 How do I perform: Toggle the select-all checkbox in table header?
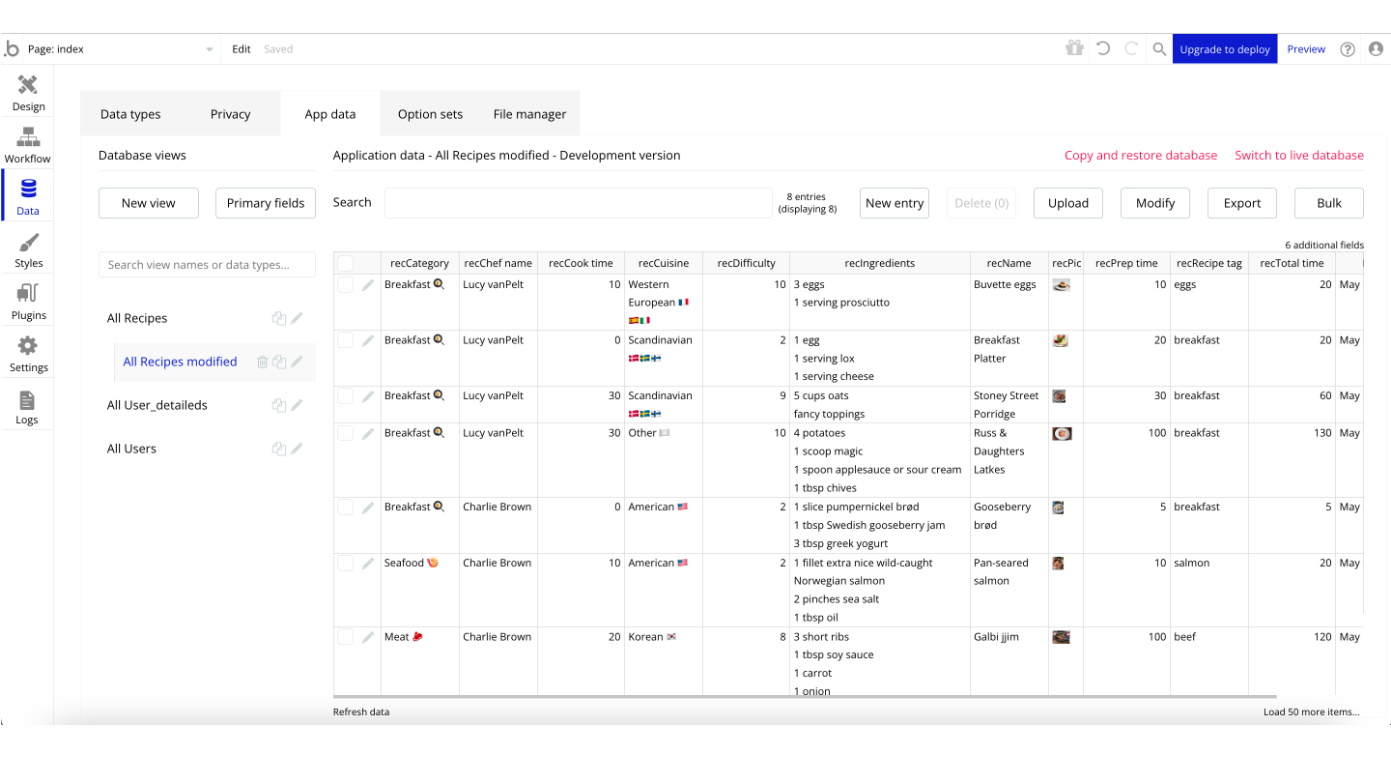[x=345, y=263]
